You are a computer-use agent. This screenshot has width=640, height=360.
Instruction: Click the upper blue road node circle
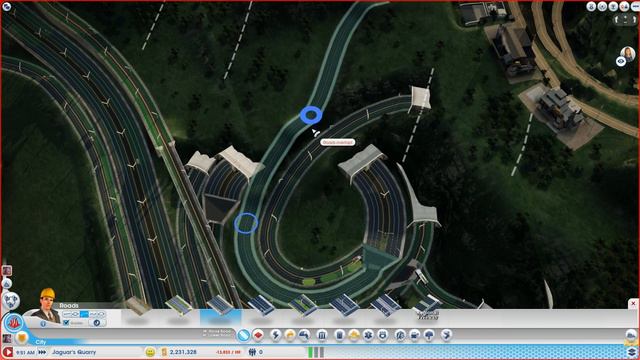pyautogui.click(x=311, y=115)
